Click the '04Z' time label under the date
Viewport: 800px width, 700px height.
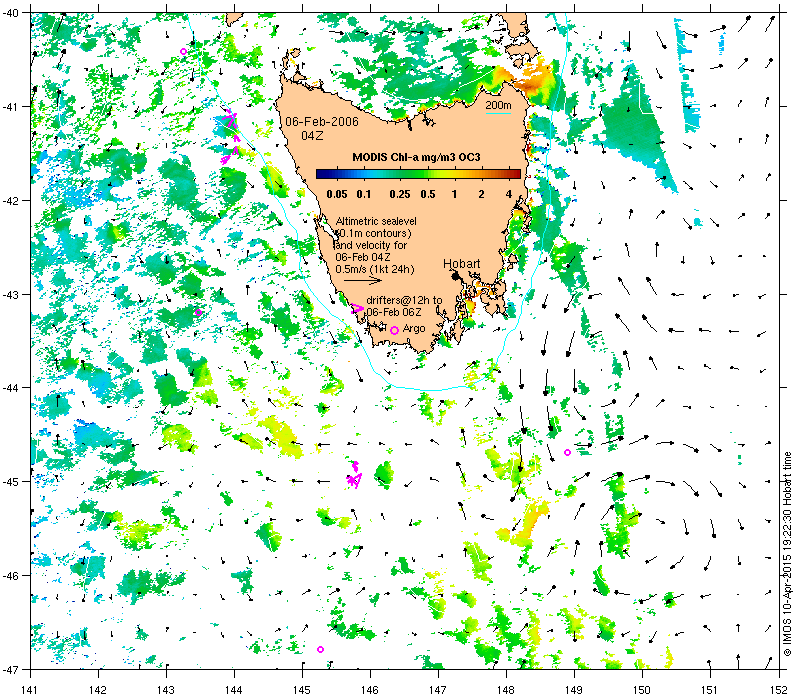(312, 136)
